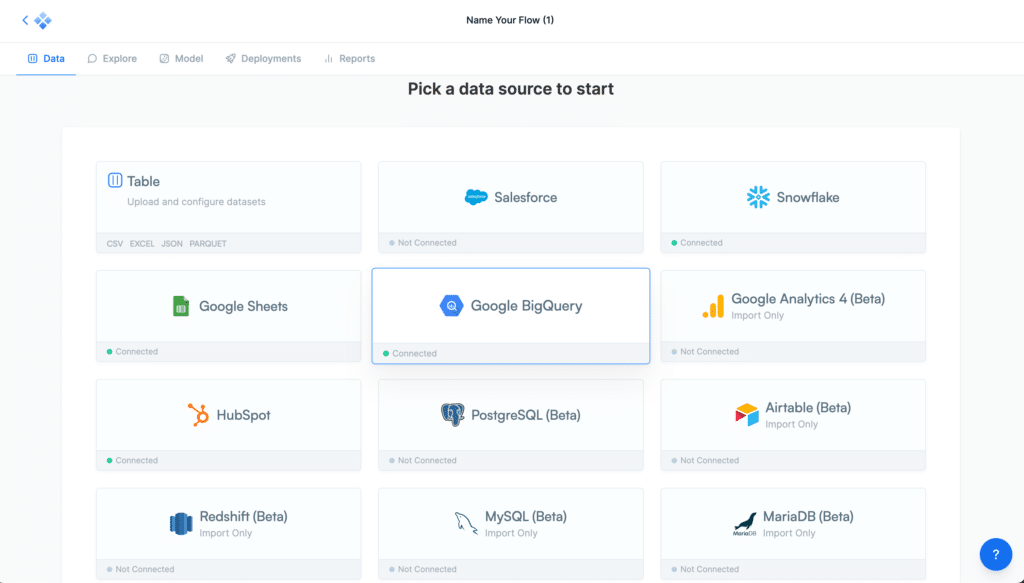Open the Reports tab
The height and width of the screenshot is (583, 1024).
tap(349, 59)
